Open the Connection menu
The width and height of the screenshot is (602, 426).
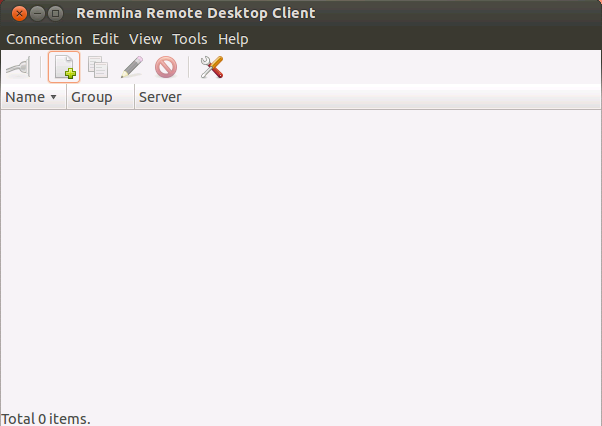click(44, 39)
